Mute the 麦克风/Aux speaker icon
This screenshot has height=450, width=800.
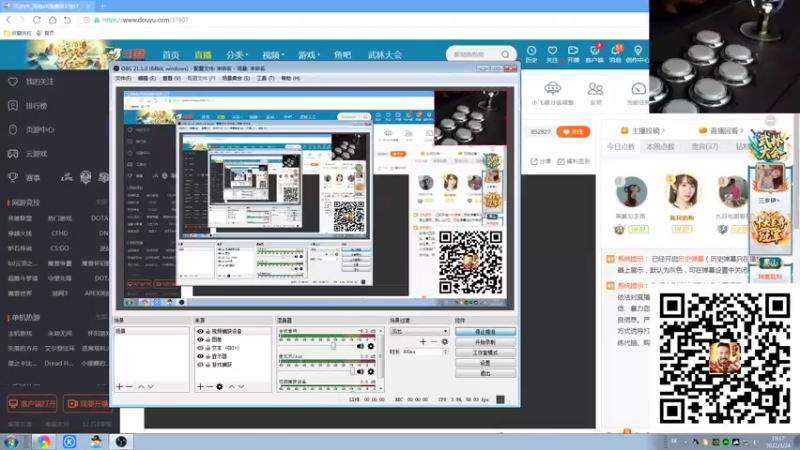point(360,371)
